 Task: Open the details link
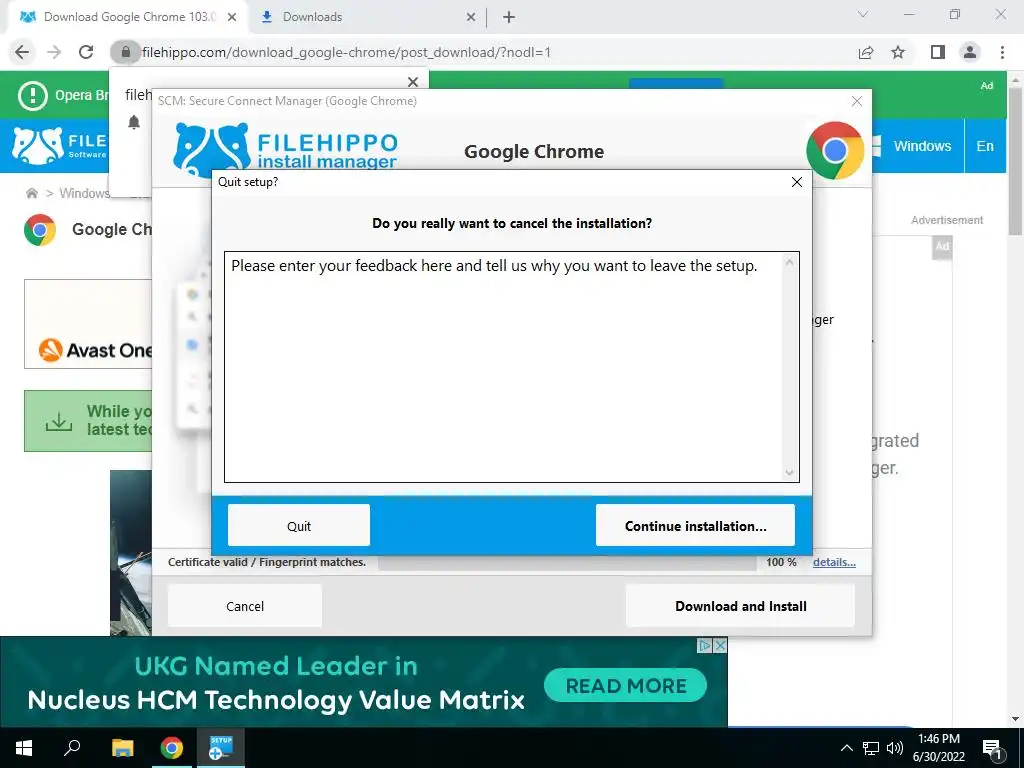(x=834, y=562)
